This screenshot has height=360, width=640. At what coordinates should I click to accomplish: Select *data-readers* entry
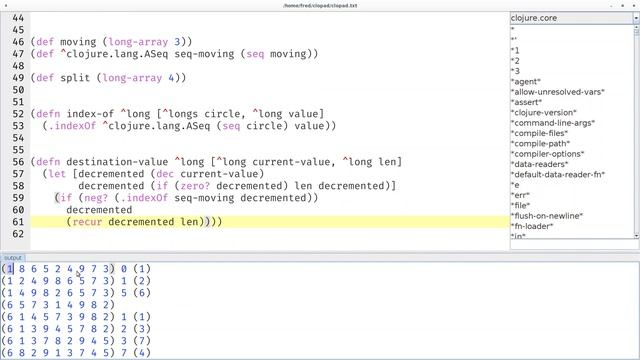click(x=539, y=164)
